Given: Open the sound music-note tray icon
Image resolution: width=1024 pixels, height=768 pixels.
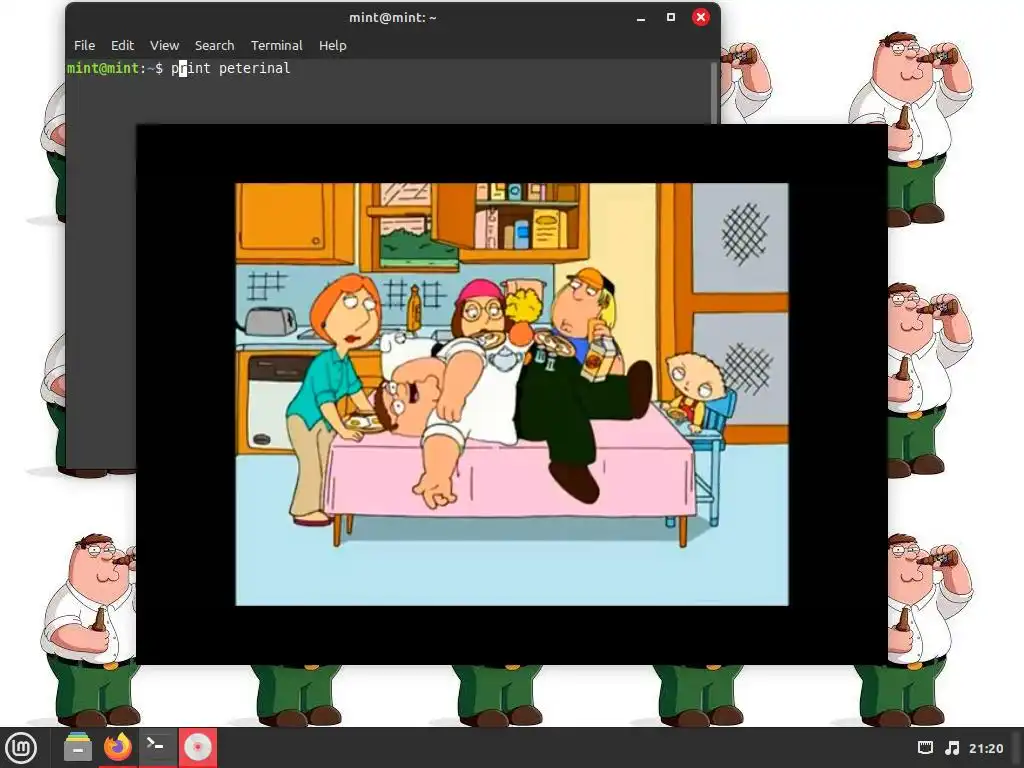Looking at the screenshot, I should tap(953, 748).
